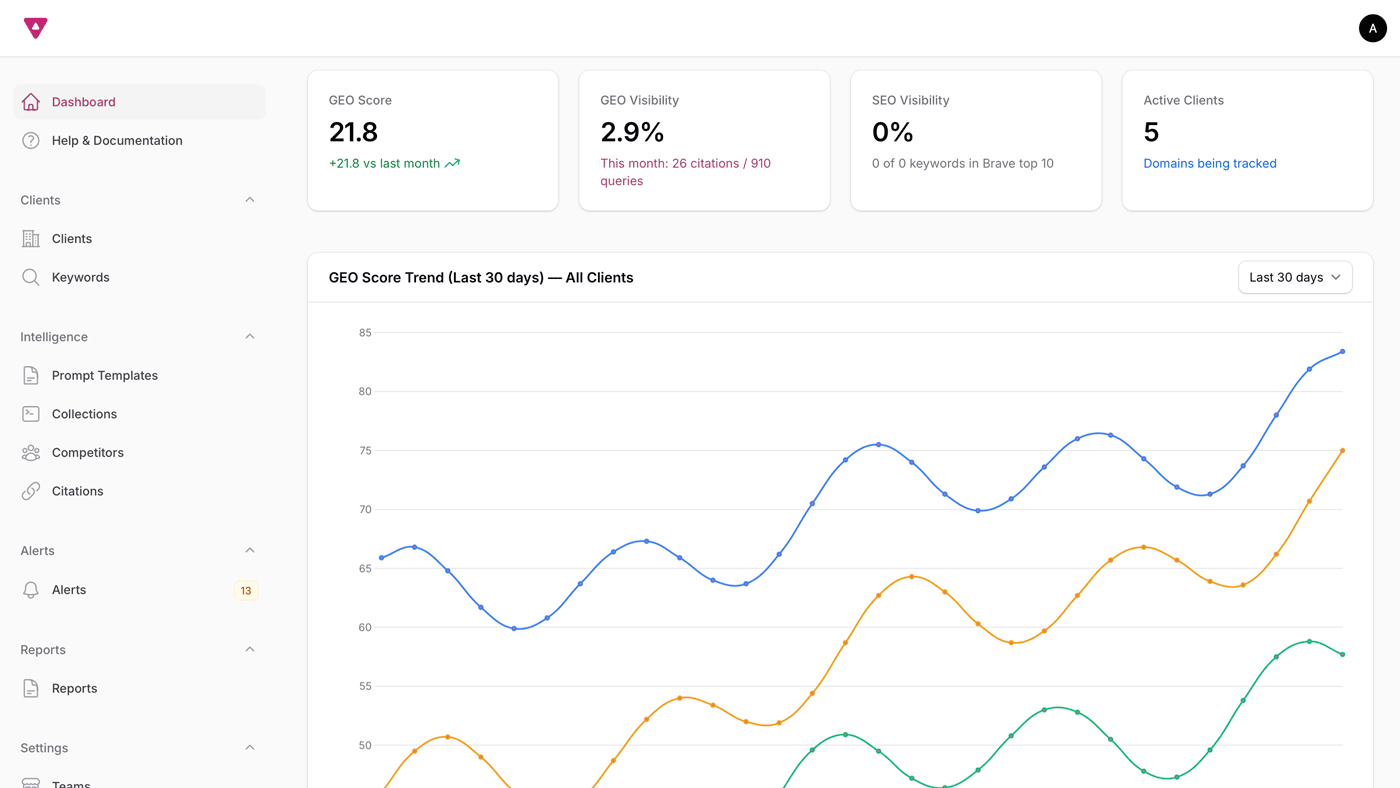Click the Reports page icon

[30, 688]
